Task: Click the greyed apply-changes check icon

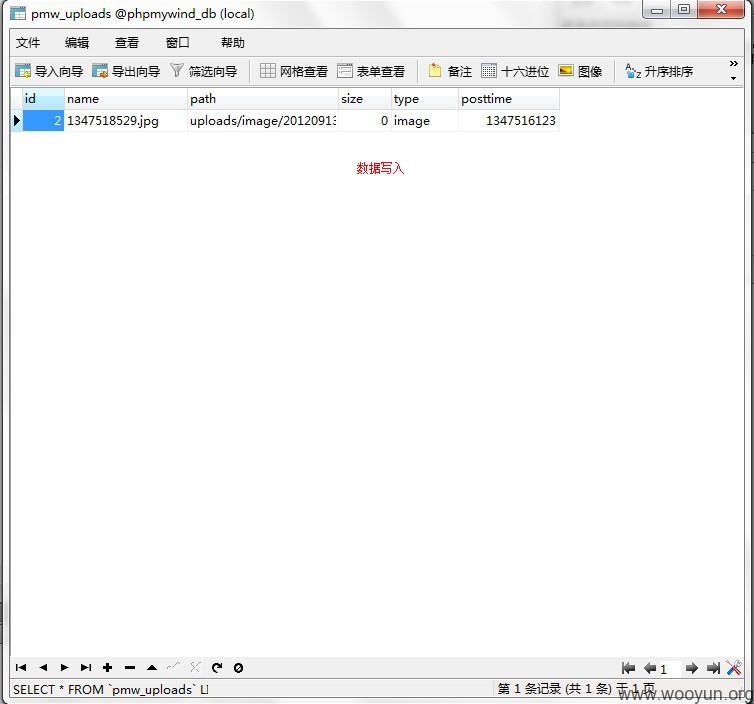Action: pyautogui.click(x=173, y=667)
